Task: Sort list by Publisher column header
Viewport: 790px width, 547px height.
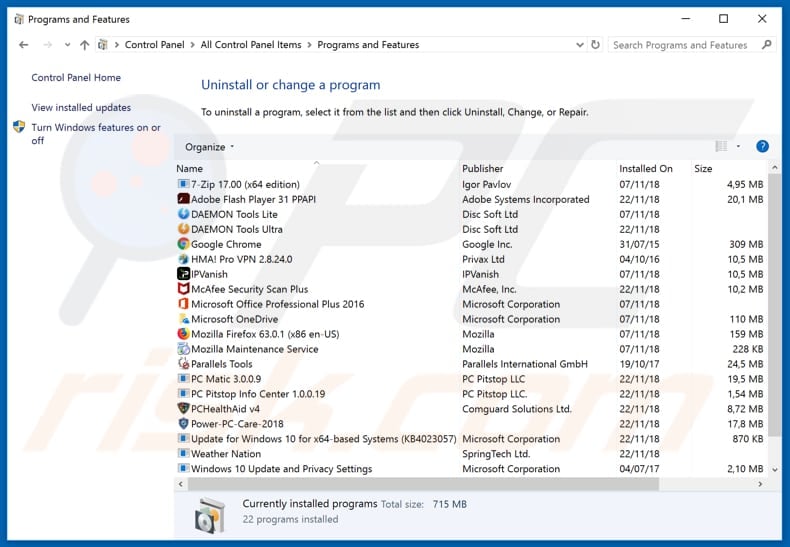Action: click(483, 169)
